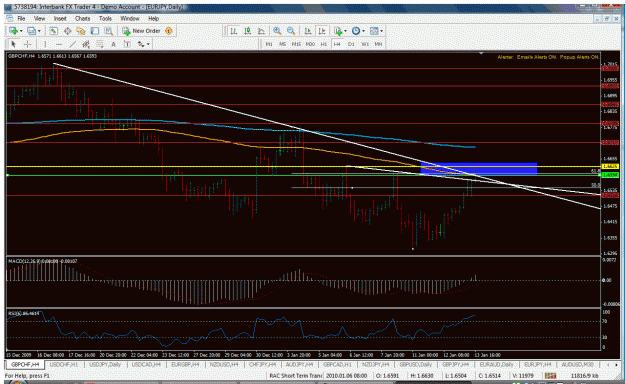Image resolution: width=625 pixels, height=384 pixels.
Task: Switch to W1 timeframe
Action: [365, 44]
